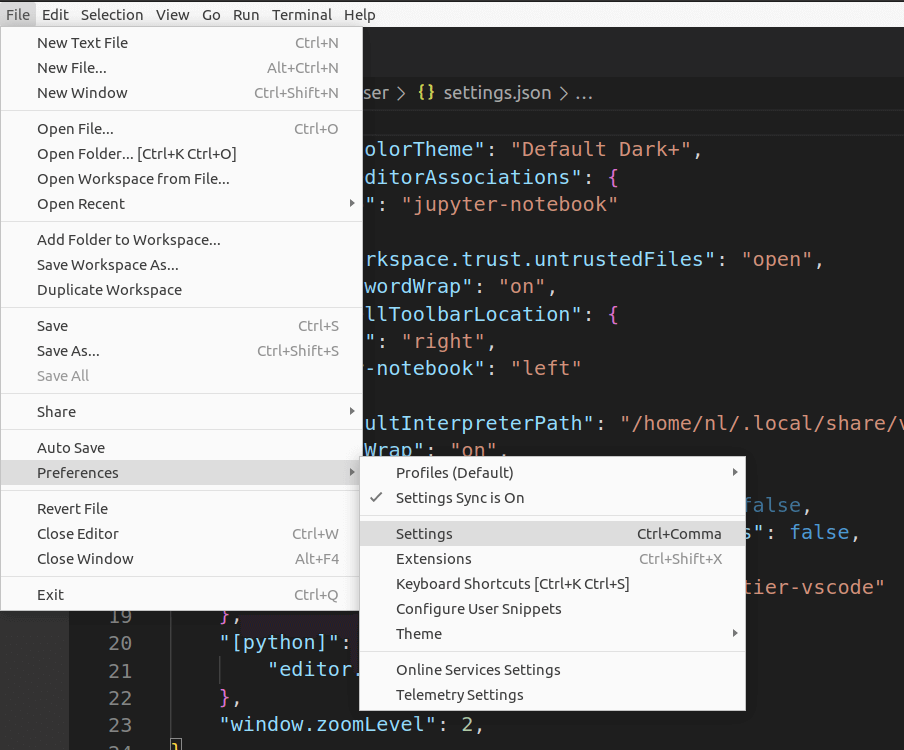
Task: Click the "right" value in editor
Action: click(443, 341)
